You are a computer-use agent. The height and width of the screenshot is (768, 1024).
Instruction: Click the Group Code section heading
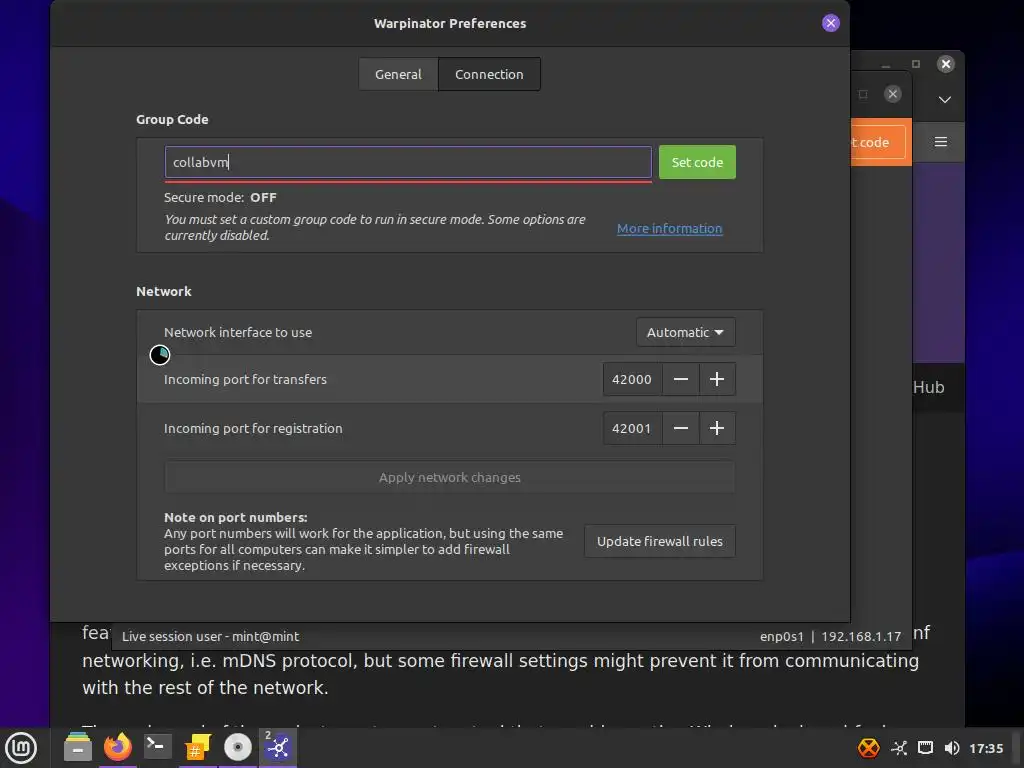click(172, 120)
